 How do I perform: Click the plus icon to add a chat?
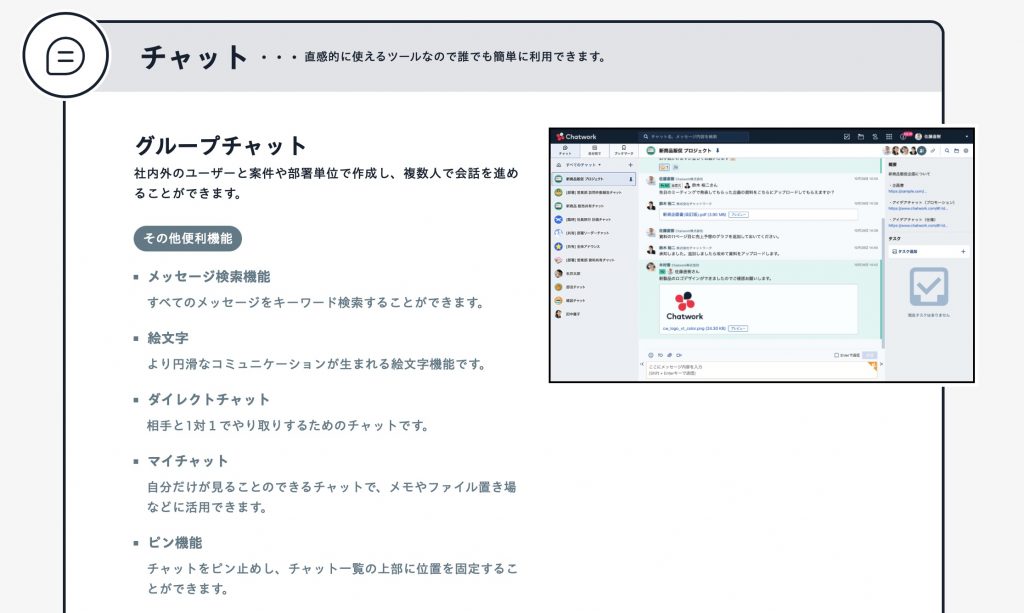click(630, 163)
